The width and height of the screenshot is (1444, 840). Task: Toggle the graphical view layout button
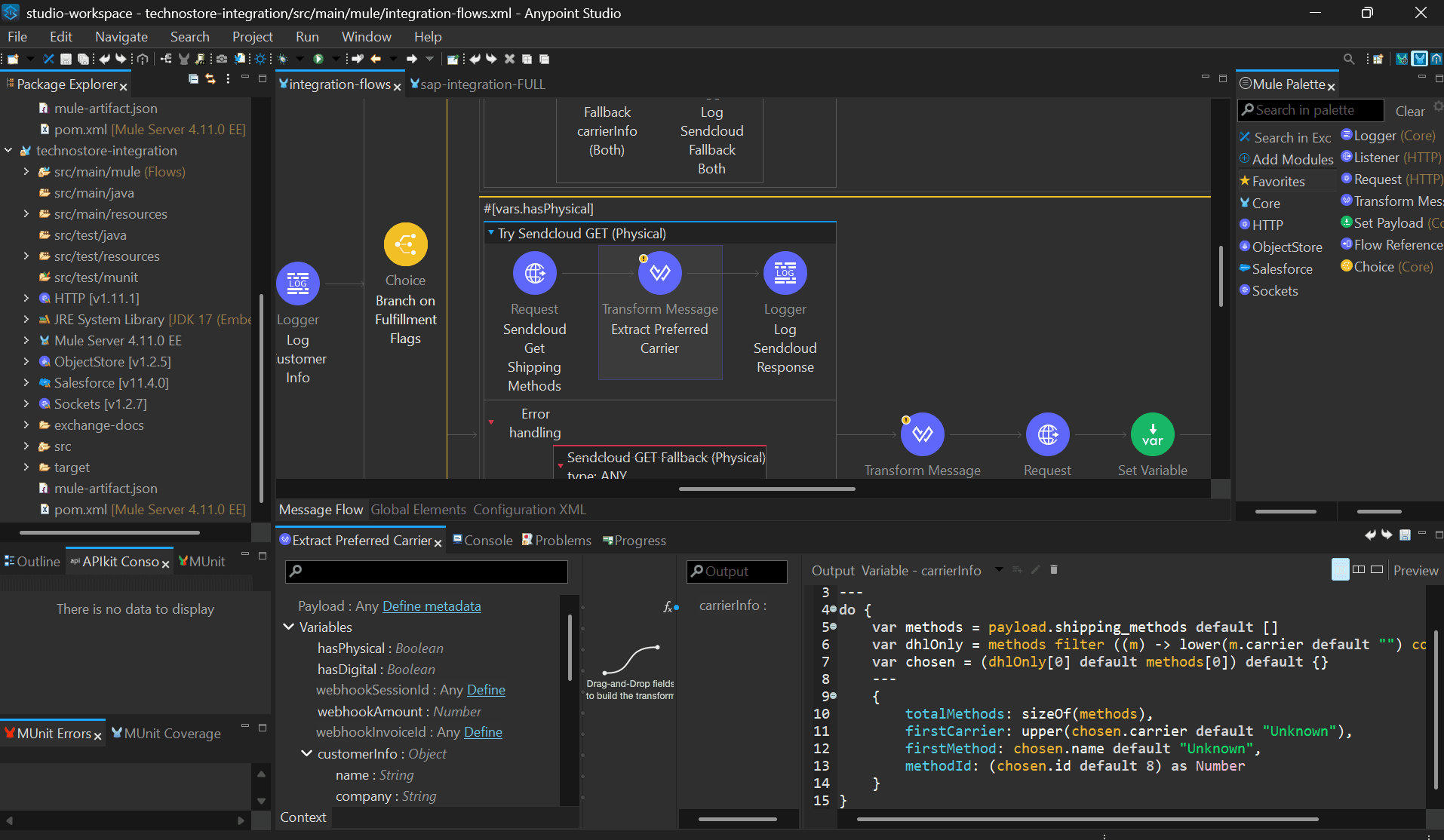pos(1341,569)
